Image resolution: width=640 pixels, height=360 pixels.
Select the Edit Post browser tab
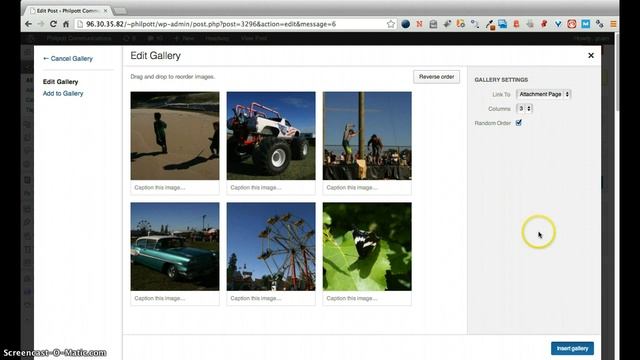pyautogui.click(x=68, y=11)
